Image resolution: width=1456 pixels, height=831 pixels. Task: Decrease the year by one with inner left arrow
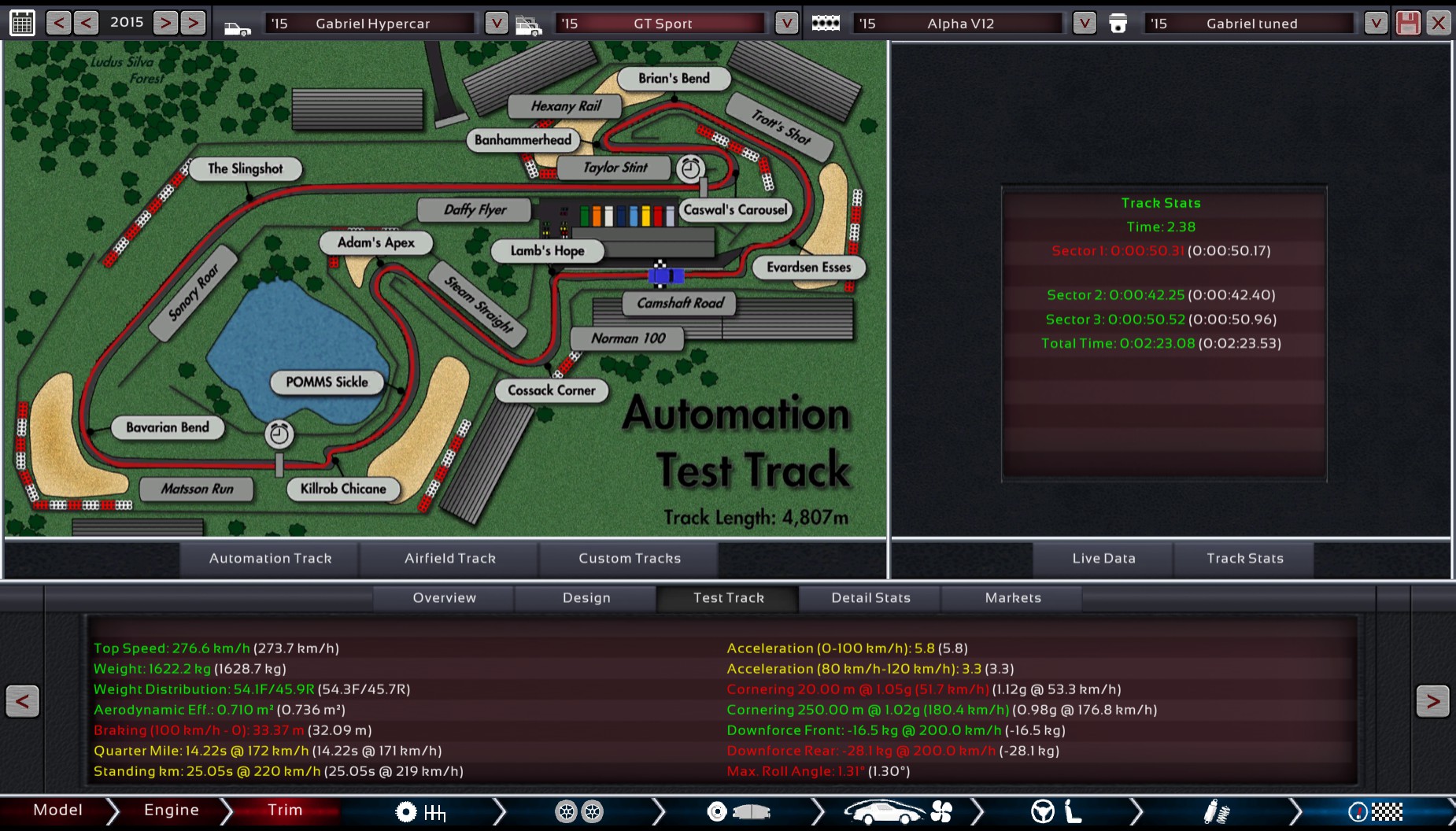point(86,23)
